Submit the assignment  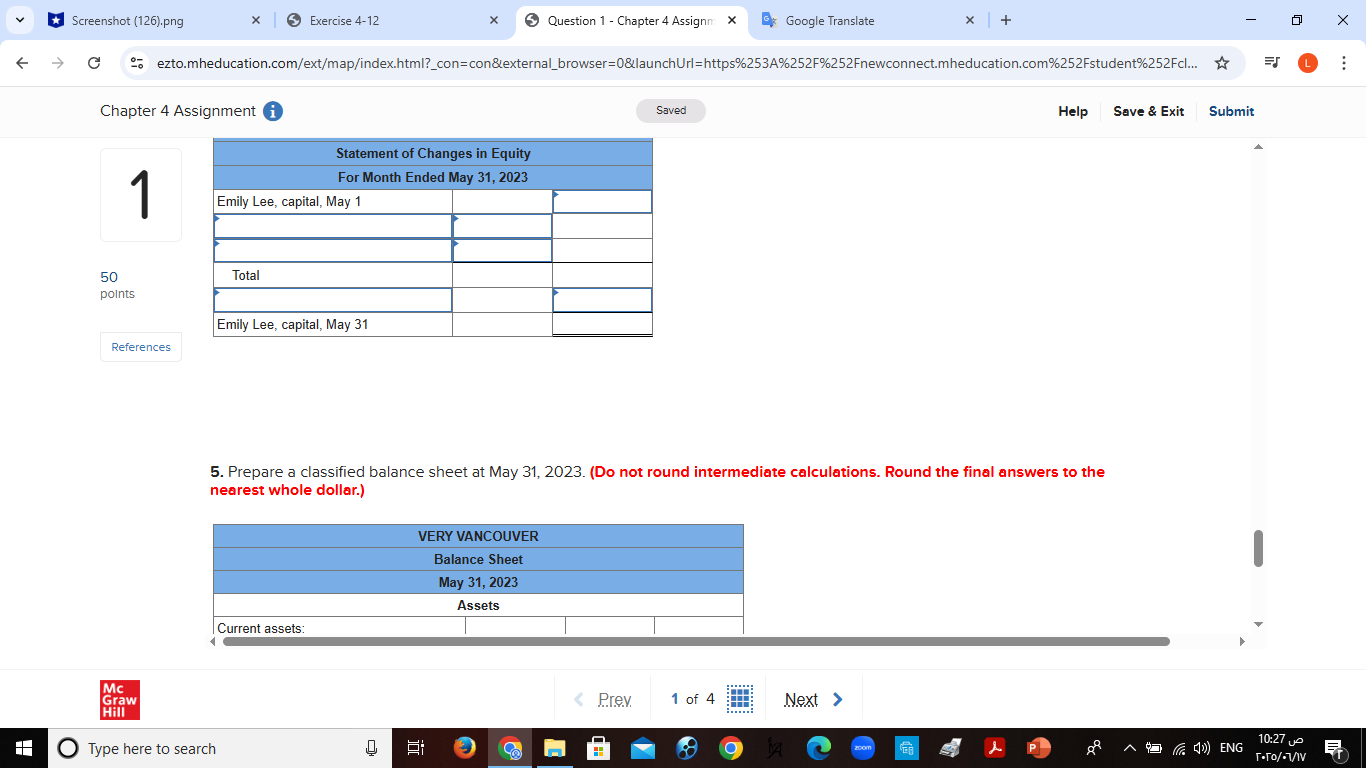pyautogui.click(x=1231, y=111)
